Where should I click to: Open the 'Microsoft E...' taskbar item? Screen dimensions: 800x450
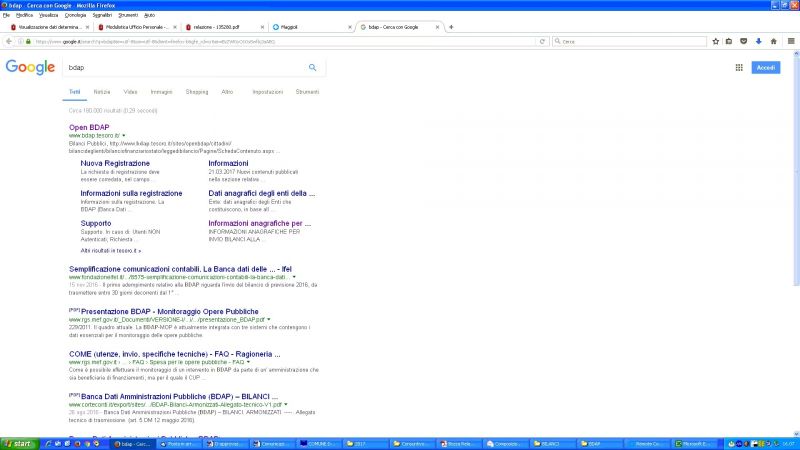[x=695, y=444]
